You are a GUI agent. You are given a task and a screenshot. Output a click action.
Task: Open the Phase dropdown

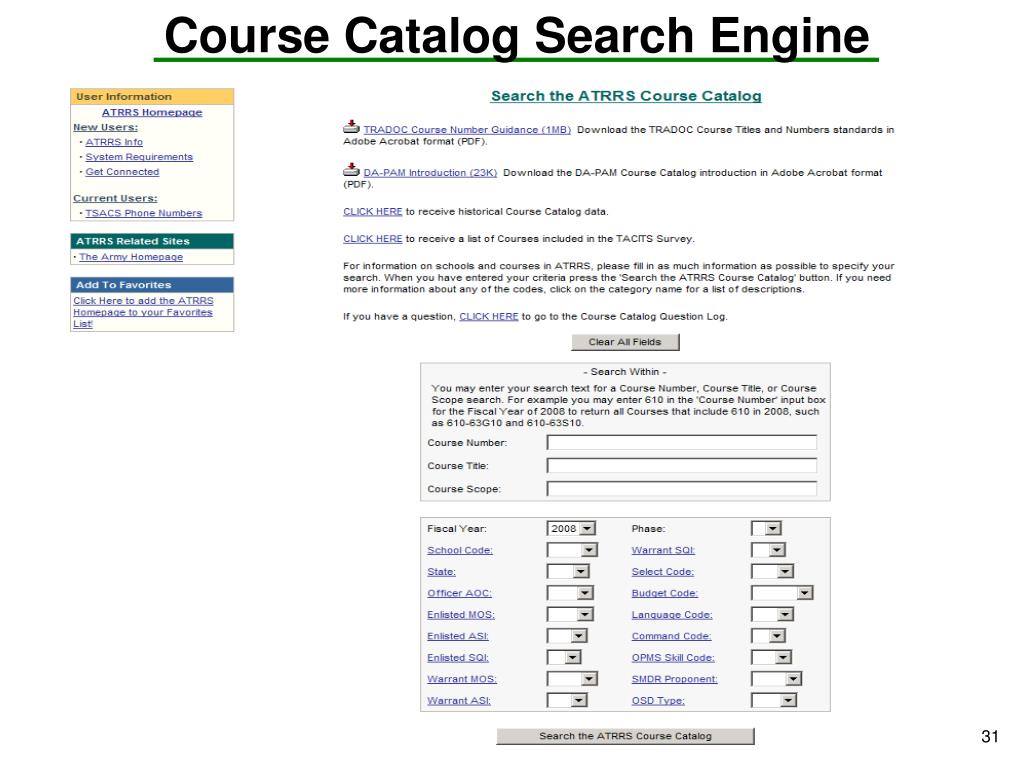pos(766,529)
